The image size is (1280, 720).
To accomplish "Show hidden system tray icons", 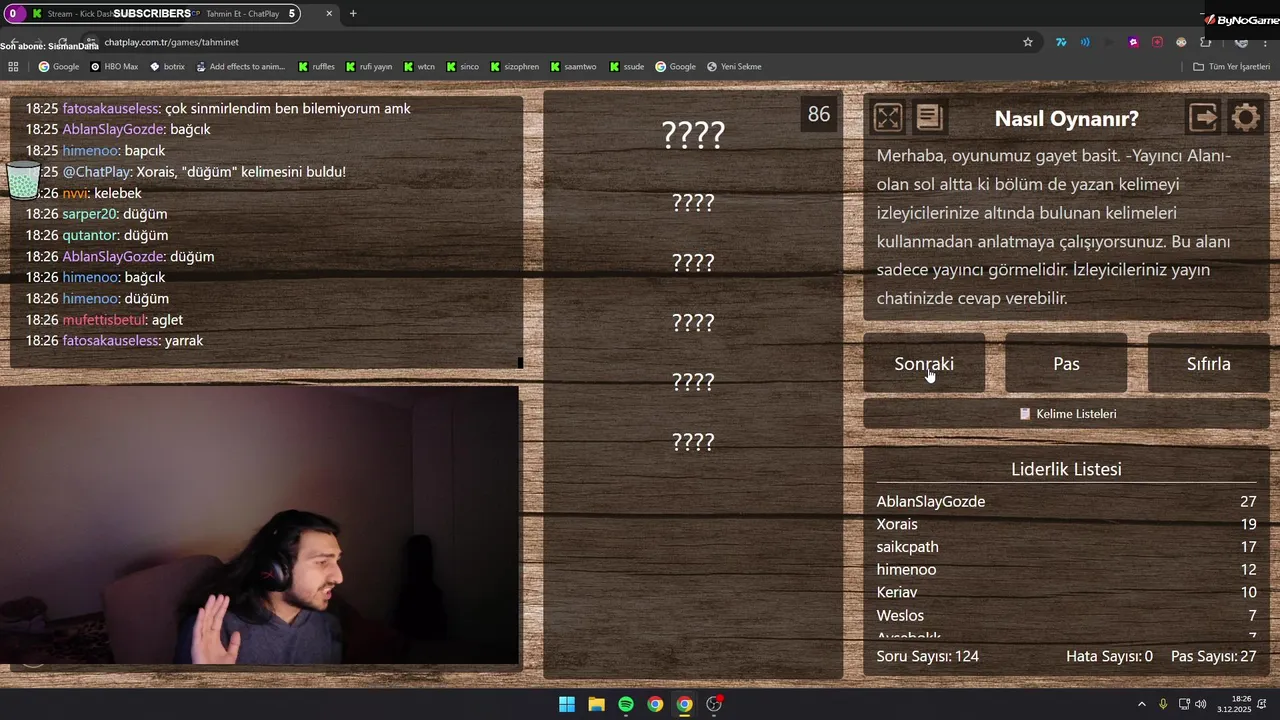I will pyautogui.click(x=1142, y=704).
